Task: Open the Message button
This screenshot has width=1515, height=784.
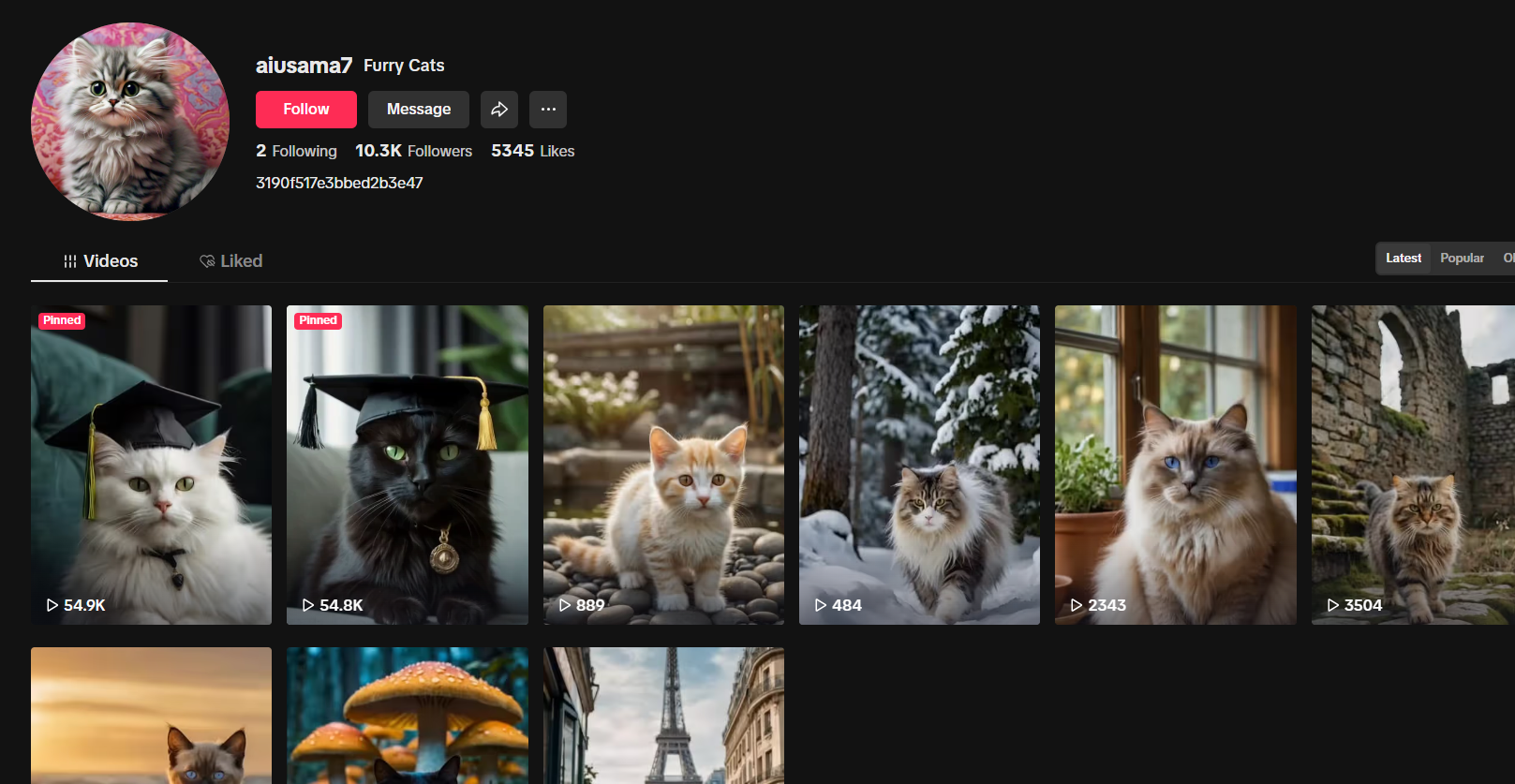Action: point(418,110)
